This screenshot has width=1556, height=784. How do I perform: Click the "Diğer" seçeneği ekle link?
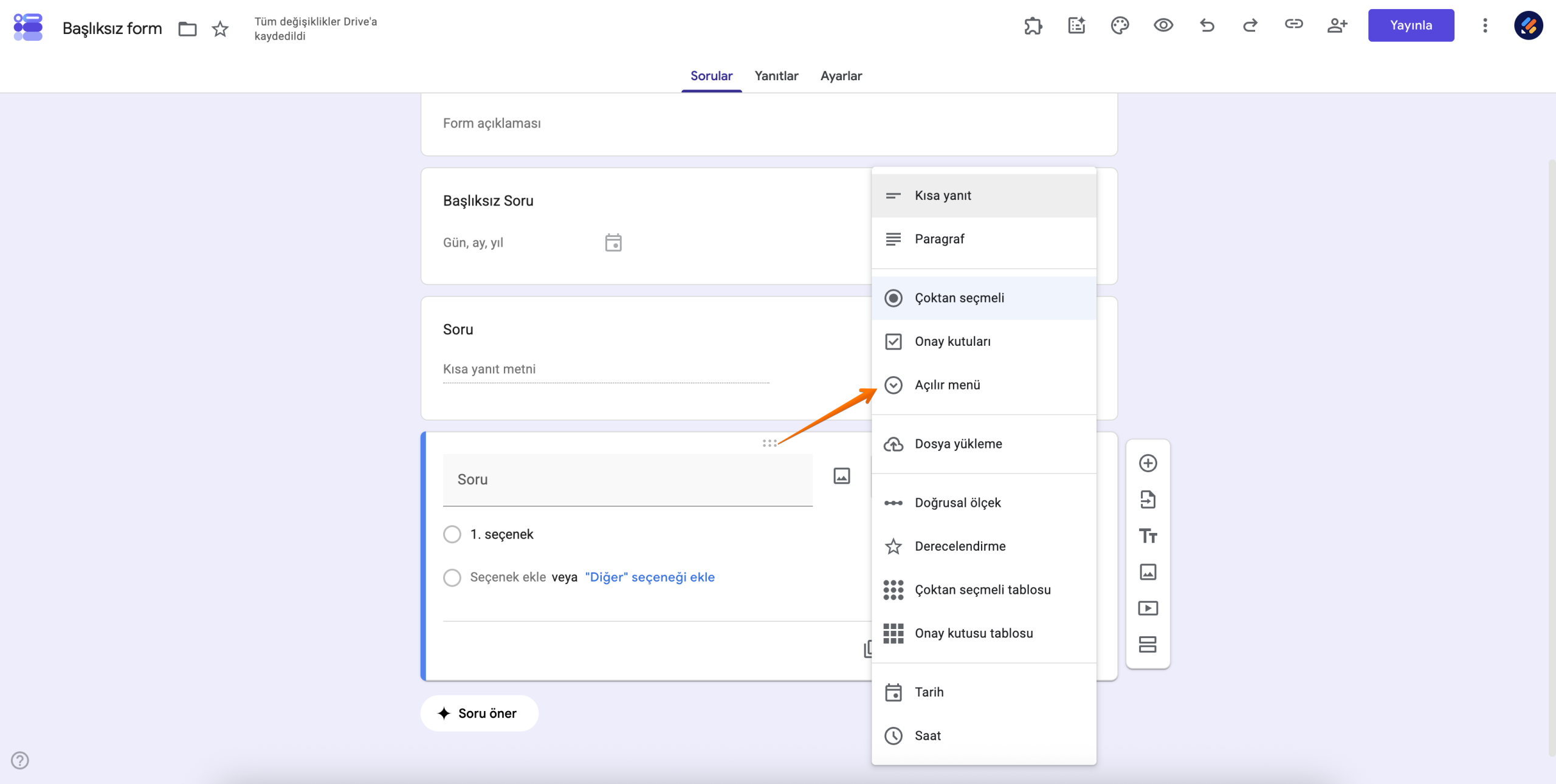pyautogui.click(x=650, y=577)
